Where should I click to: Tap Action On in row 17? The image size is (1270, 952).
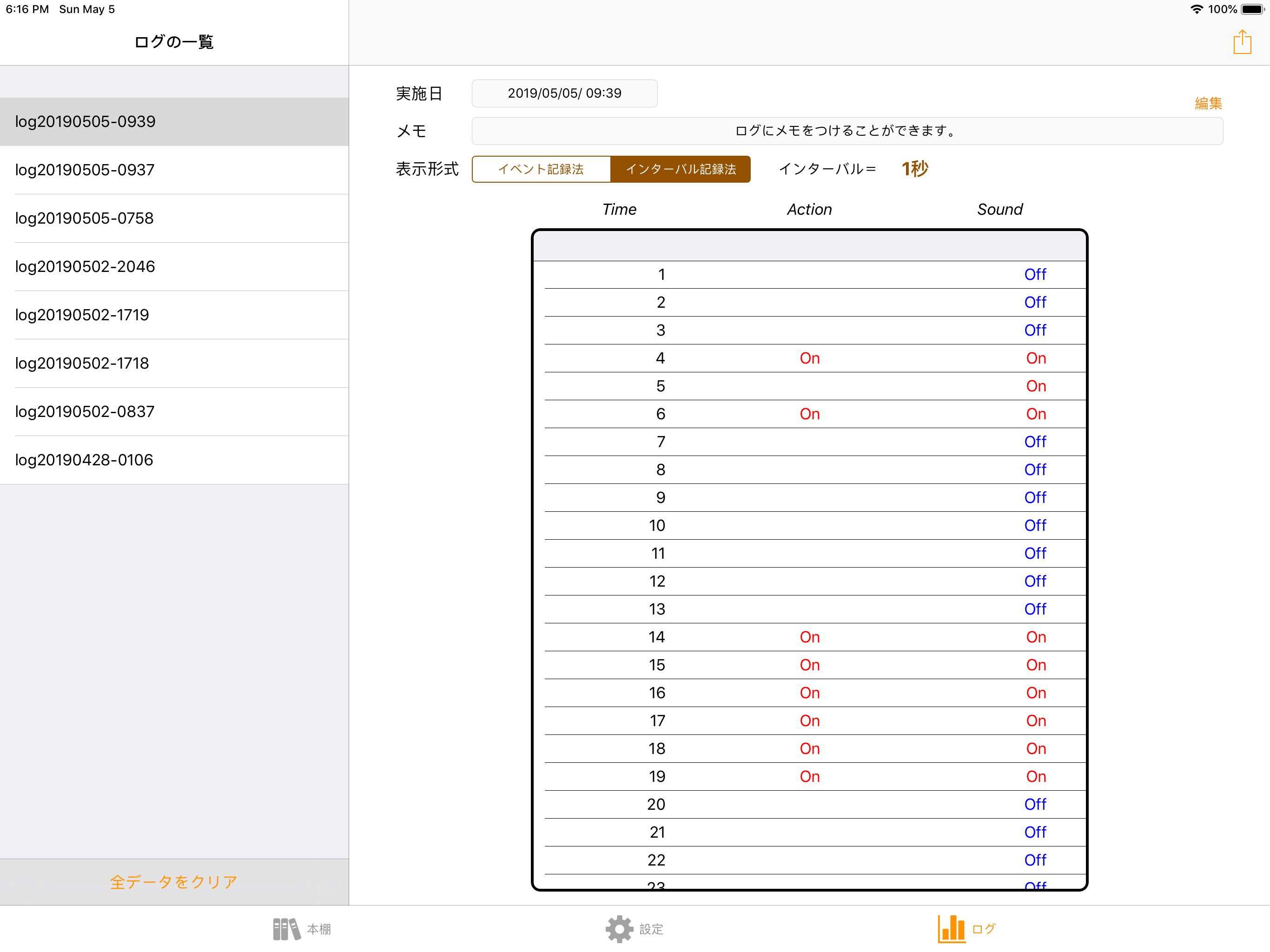[x=809, y=721]
